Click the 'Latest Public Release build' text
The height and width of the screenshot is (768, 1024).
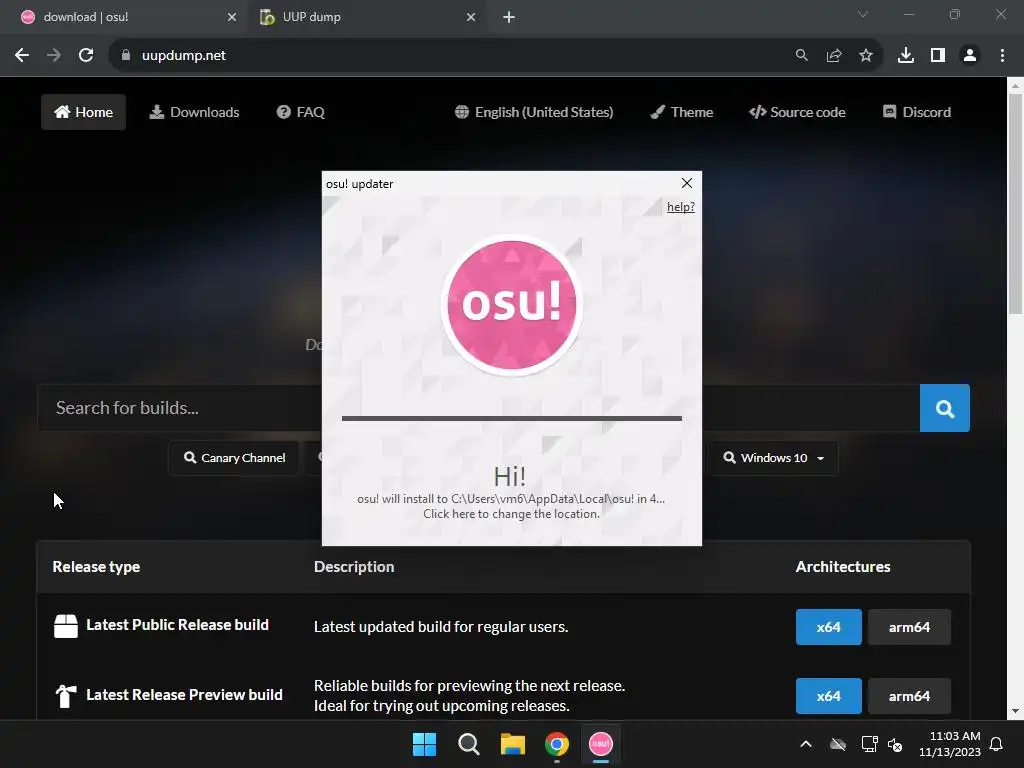(177, 625)
